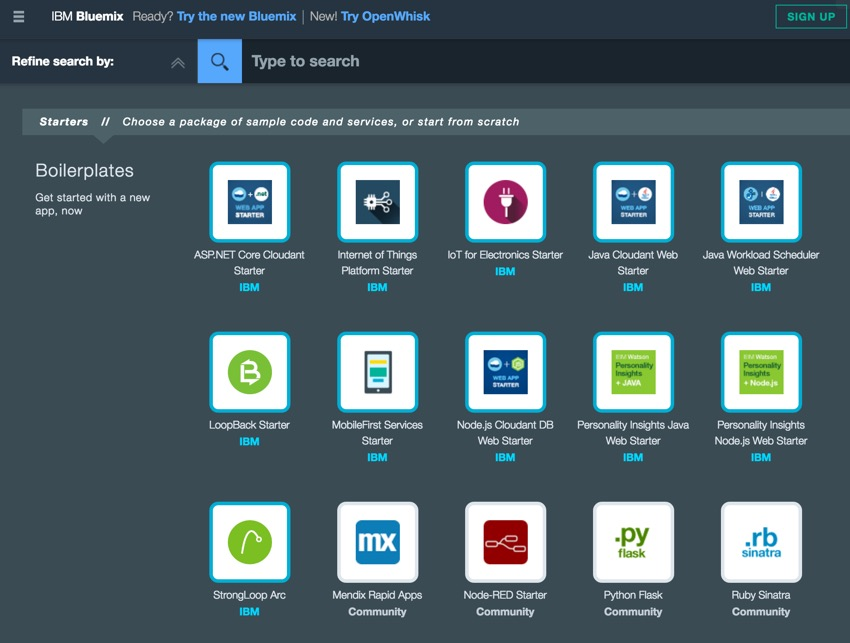Select the Node-RED Starter red icon

(x=505, y=542)
